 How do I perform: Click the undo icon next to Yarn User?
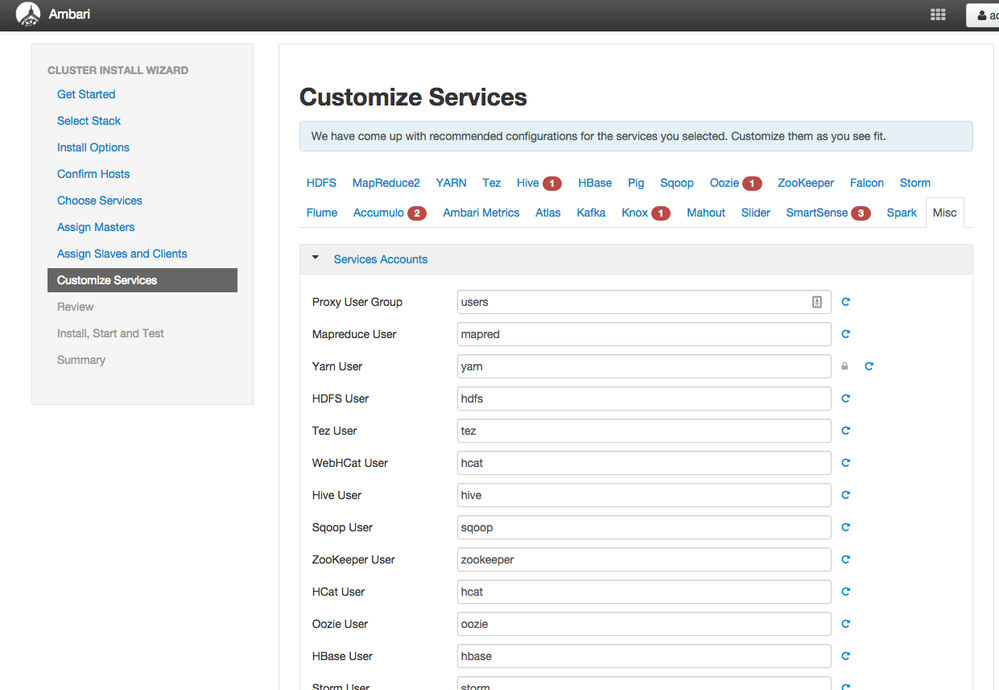(868, 366)
